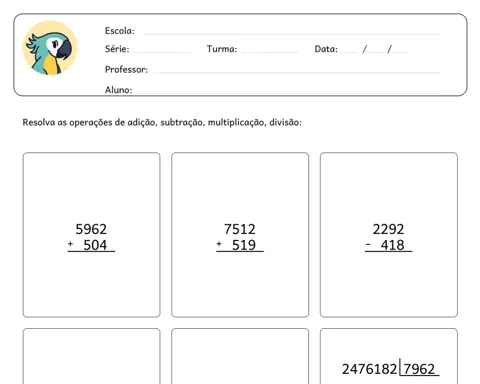This screenshot has width=480, height=384.
Task: Select the Data day blank
Action: tap(350, 51)
